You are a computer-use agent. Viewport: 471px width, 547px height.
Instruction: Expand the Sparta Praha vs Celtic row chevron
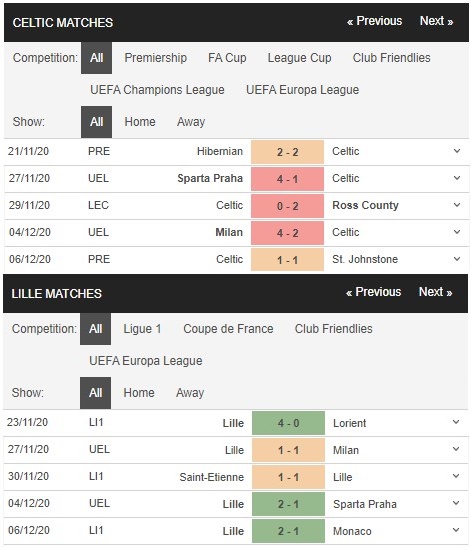(x=457, y=178)
